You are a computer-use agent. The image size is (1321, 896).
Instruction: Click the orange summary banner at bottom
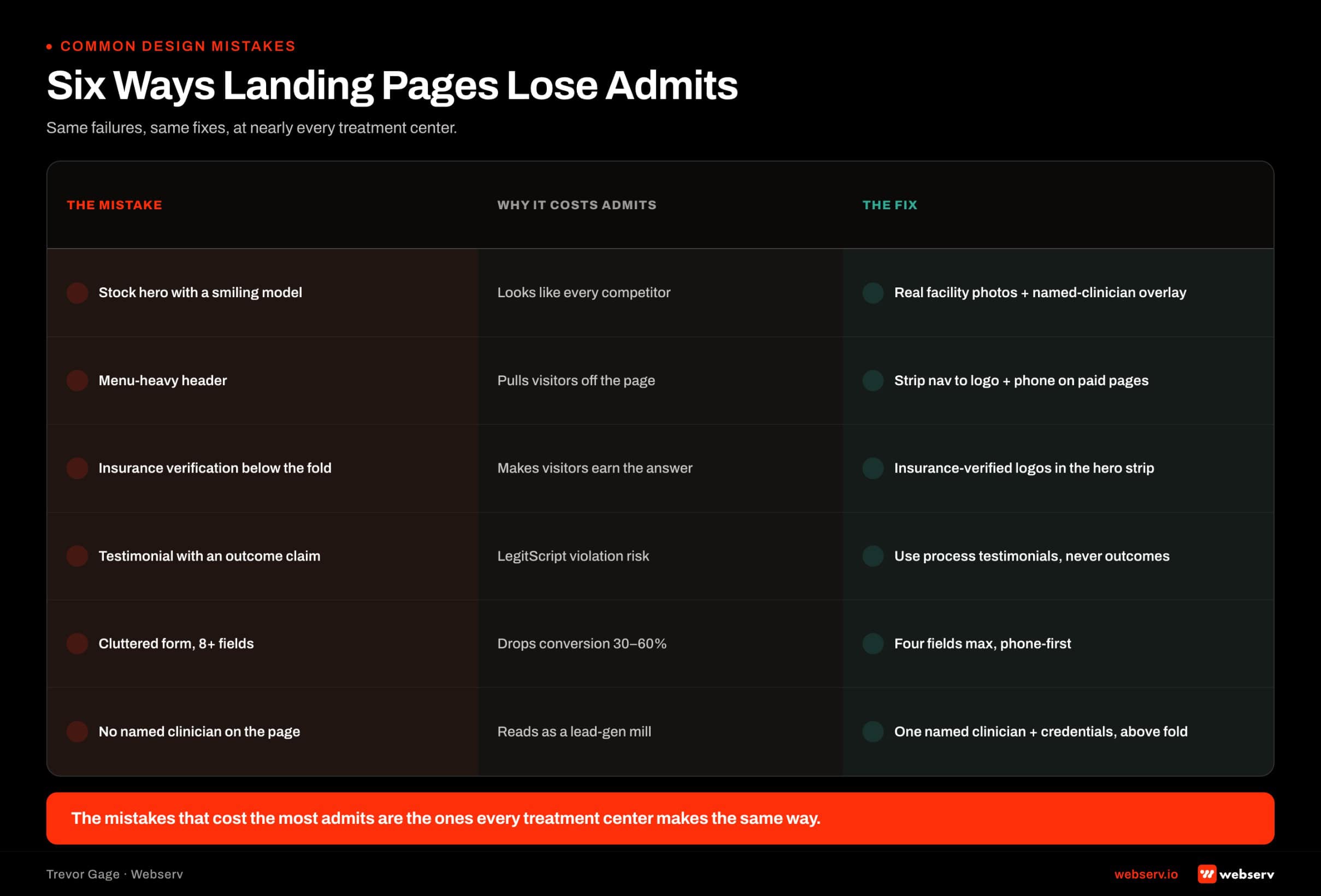pyautogui.click(x=660, y=818)
